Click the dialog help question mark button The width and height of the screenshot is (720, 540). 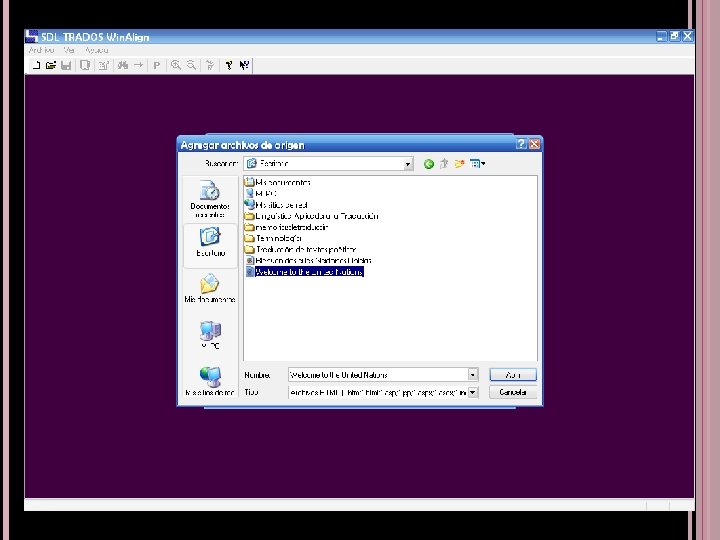pos(521,144)
